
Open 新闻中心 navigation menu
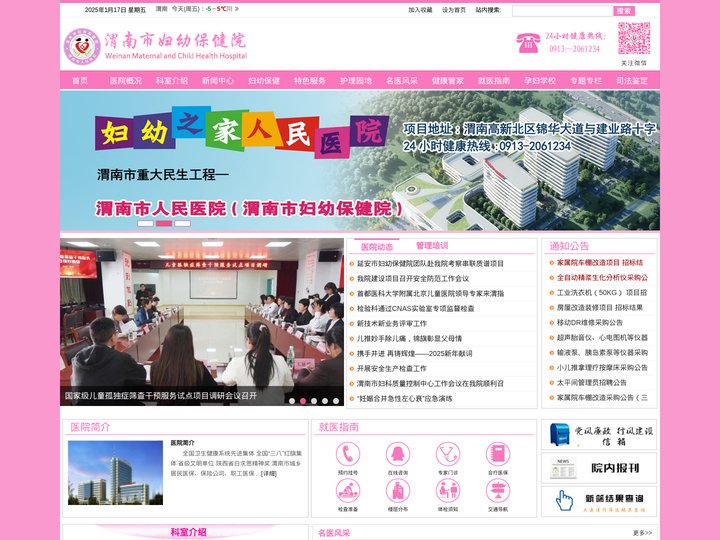(218, 80)
